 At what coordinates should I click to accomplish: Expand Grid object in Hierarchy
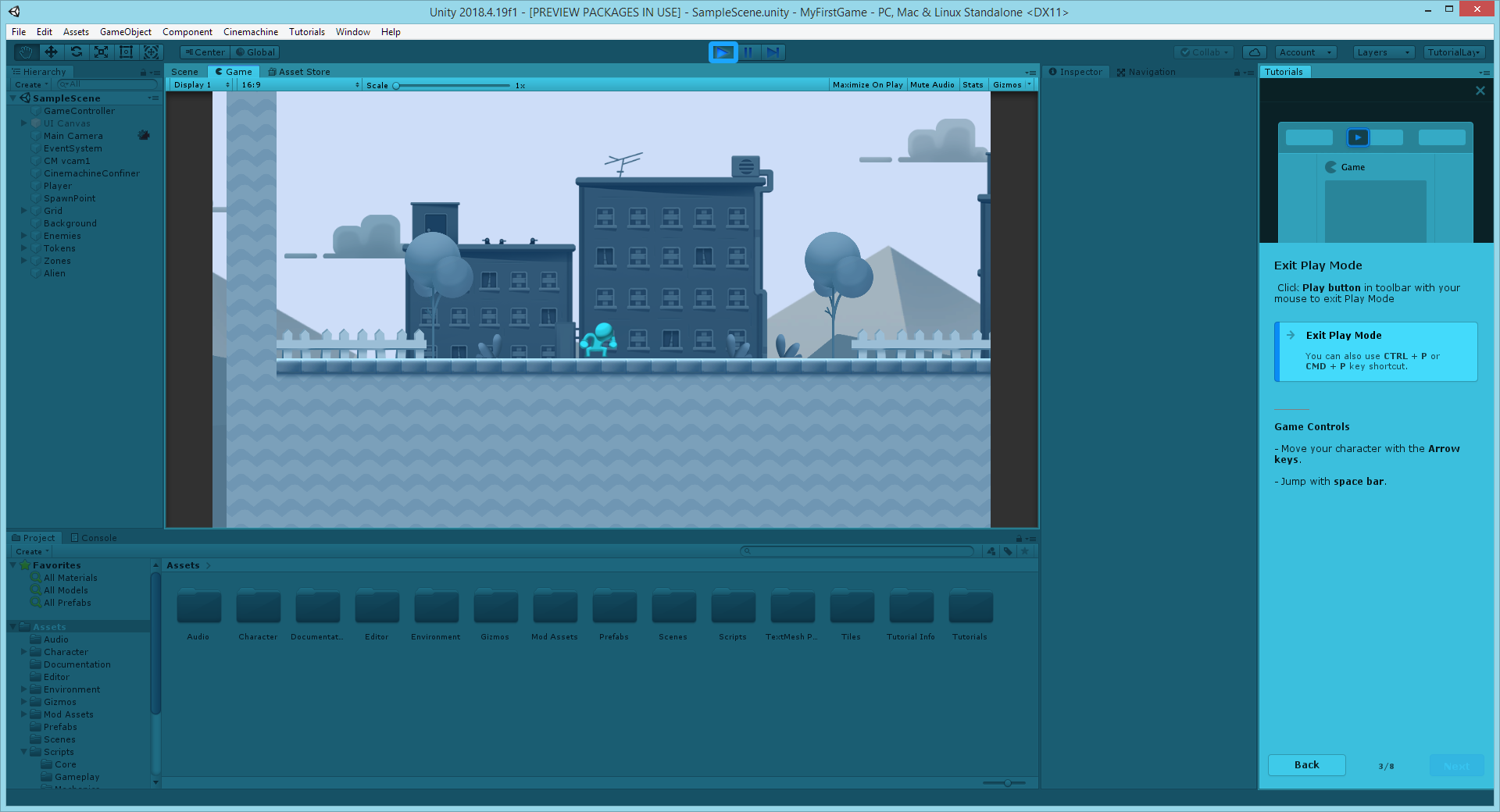point(24,210)
